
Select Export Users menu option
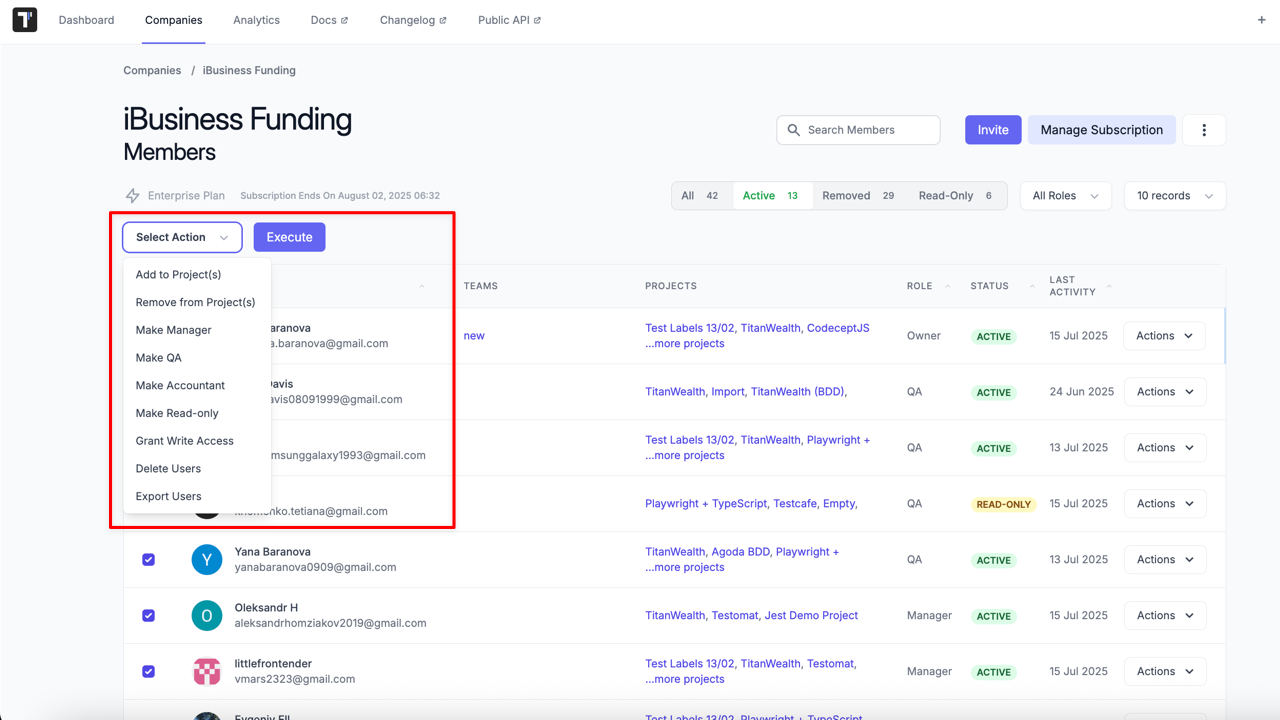169,496
